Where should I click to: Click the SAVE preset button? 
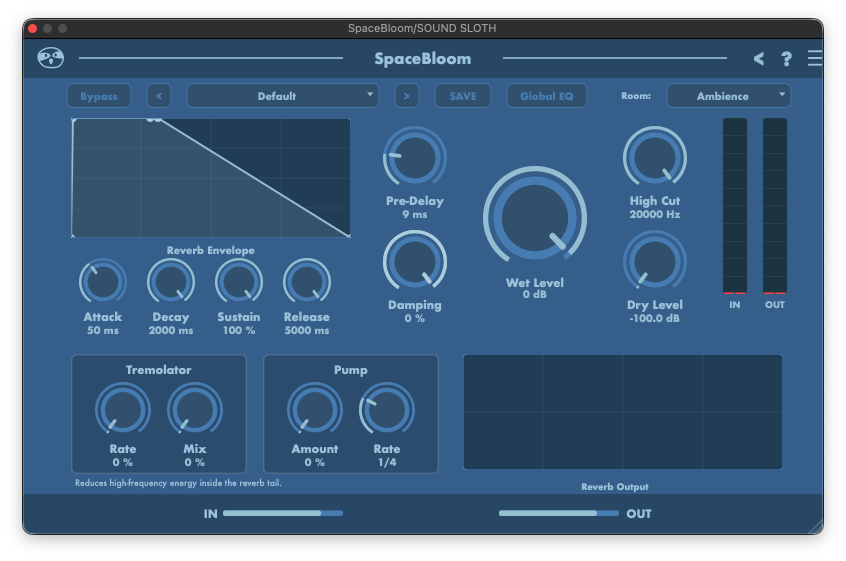click(463, 96)
